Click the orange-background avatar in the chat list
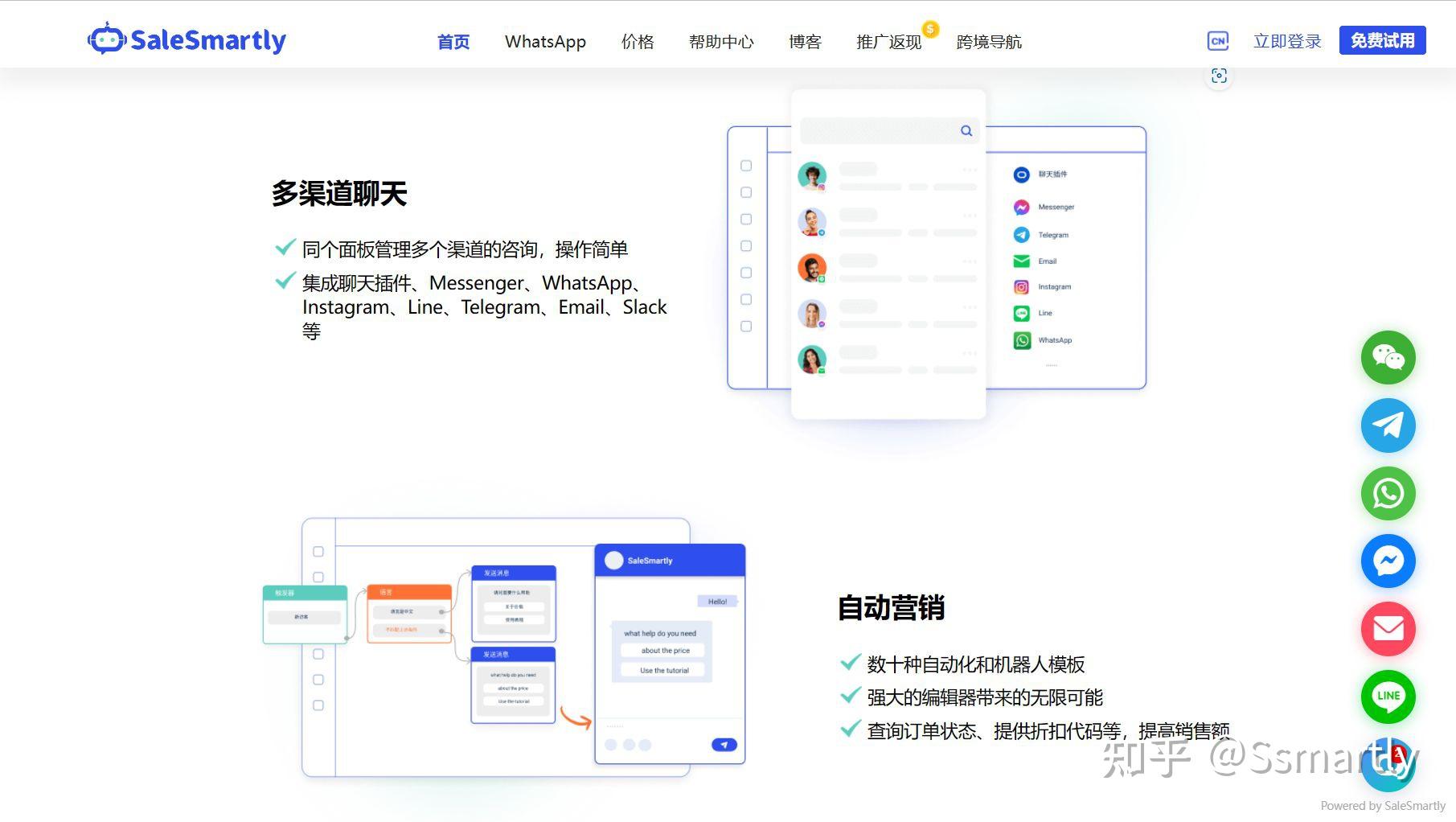The height and width of the screenshot is (822, 1456). pos(812,268)
